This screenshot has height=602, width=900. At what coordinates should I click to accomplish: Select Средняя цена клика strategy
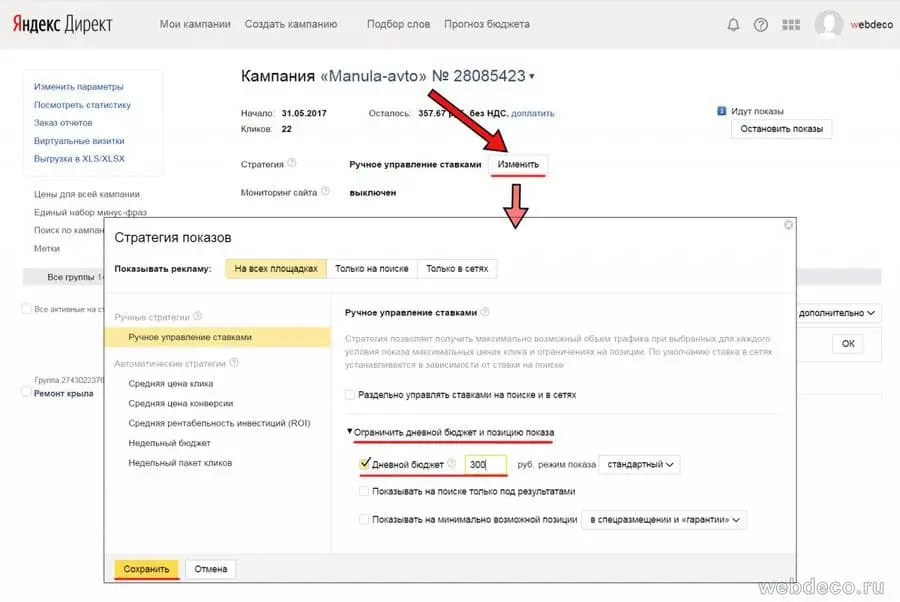pyautogui.click(x=170, y=383)
